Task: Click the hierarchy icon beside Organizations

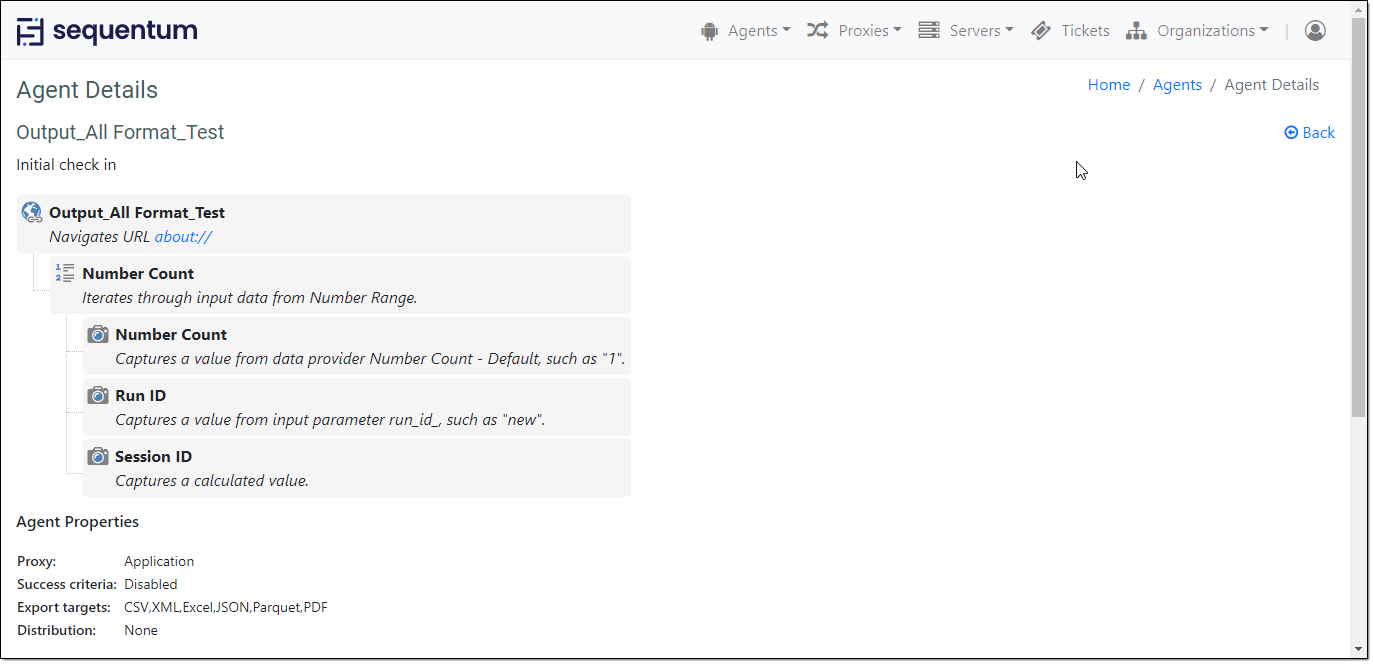Action: [x=1136, y=30]
